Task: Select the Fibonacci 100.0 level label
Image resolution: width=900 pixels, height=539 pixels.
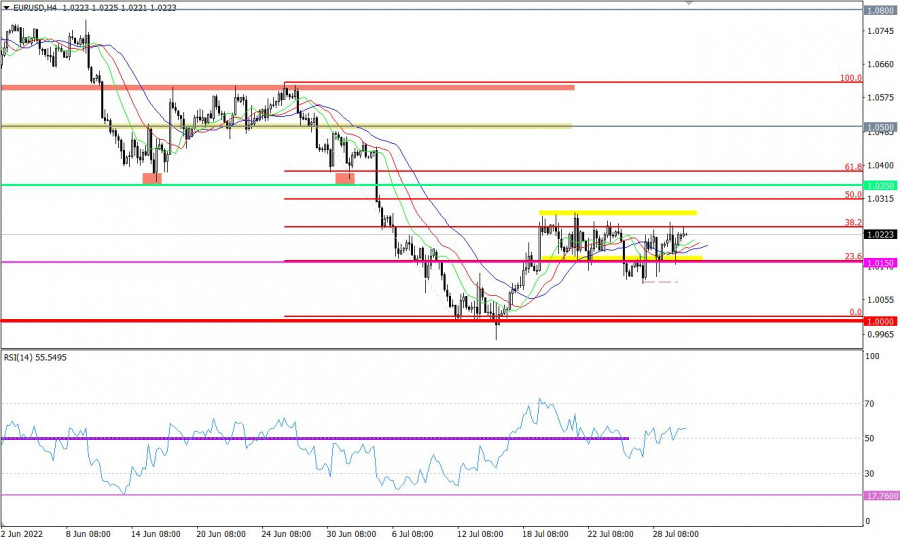Action: (850, 77)
